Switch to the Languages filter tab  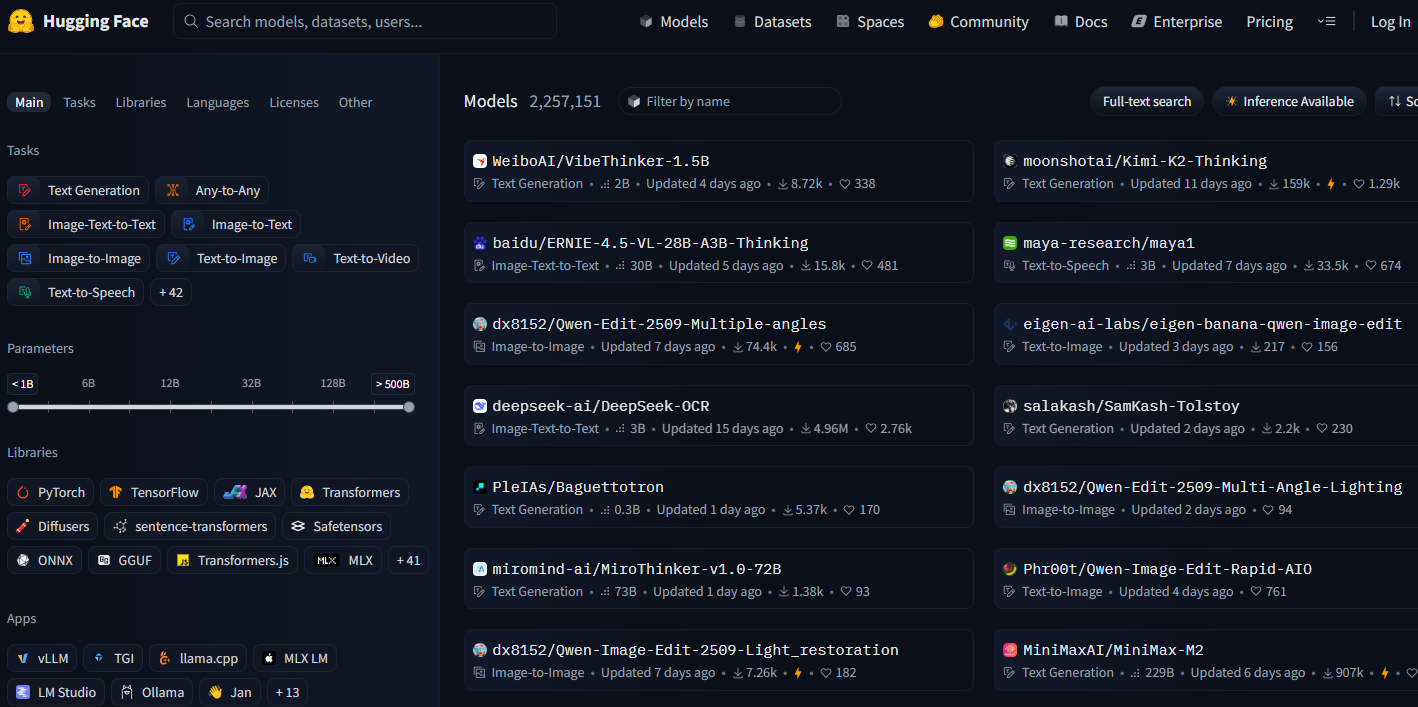[218, 102]
